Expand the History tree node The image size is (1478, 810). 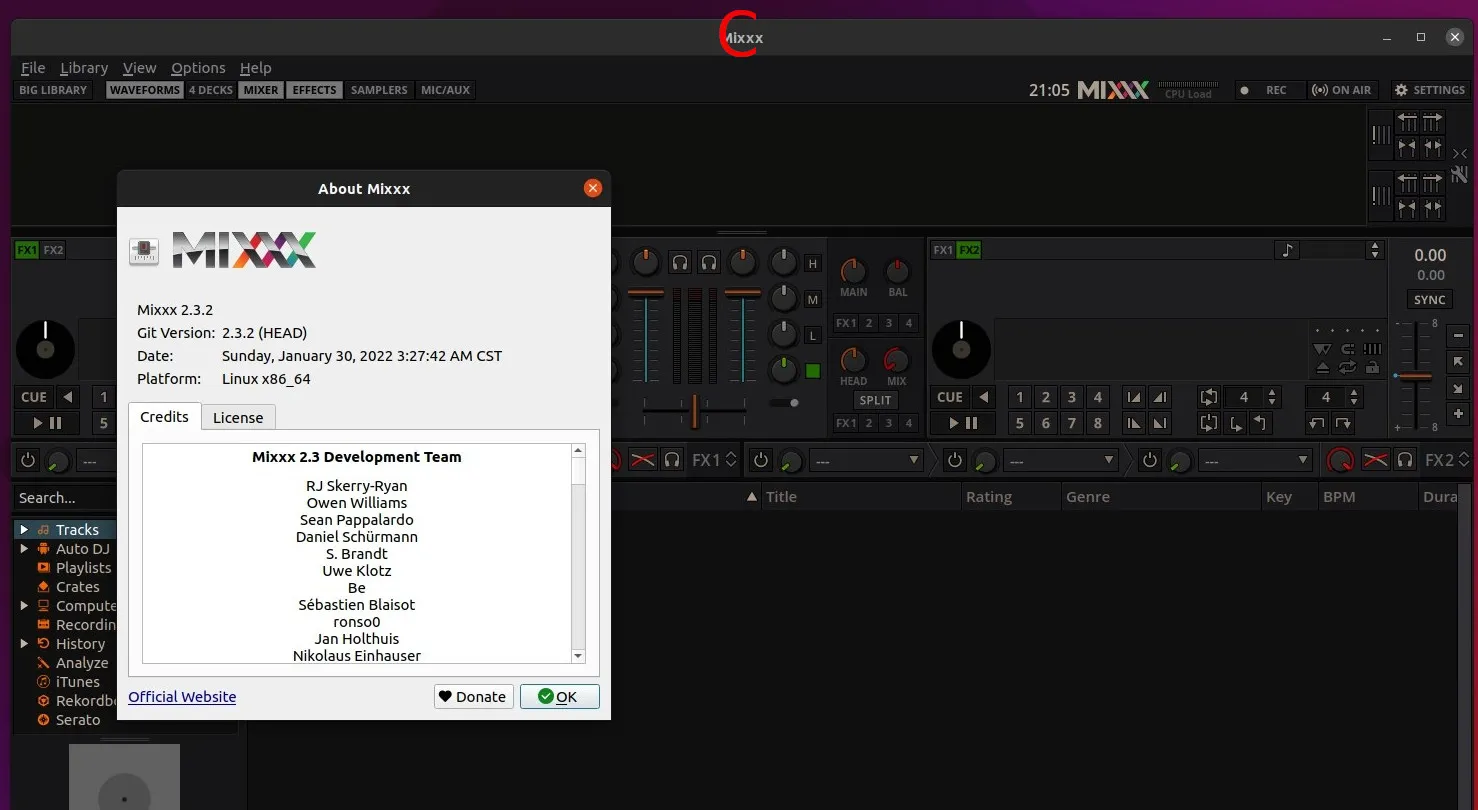coord(24,644)
